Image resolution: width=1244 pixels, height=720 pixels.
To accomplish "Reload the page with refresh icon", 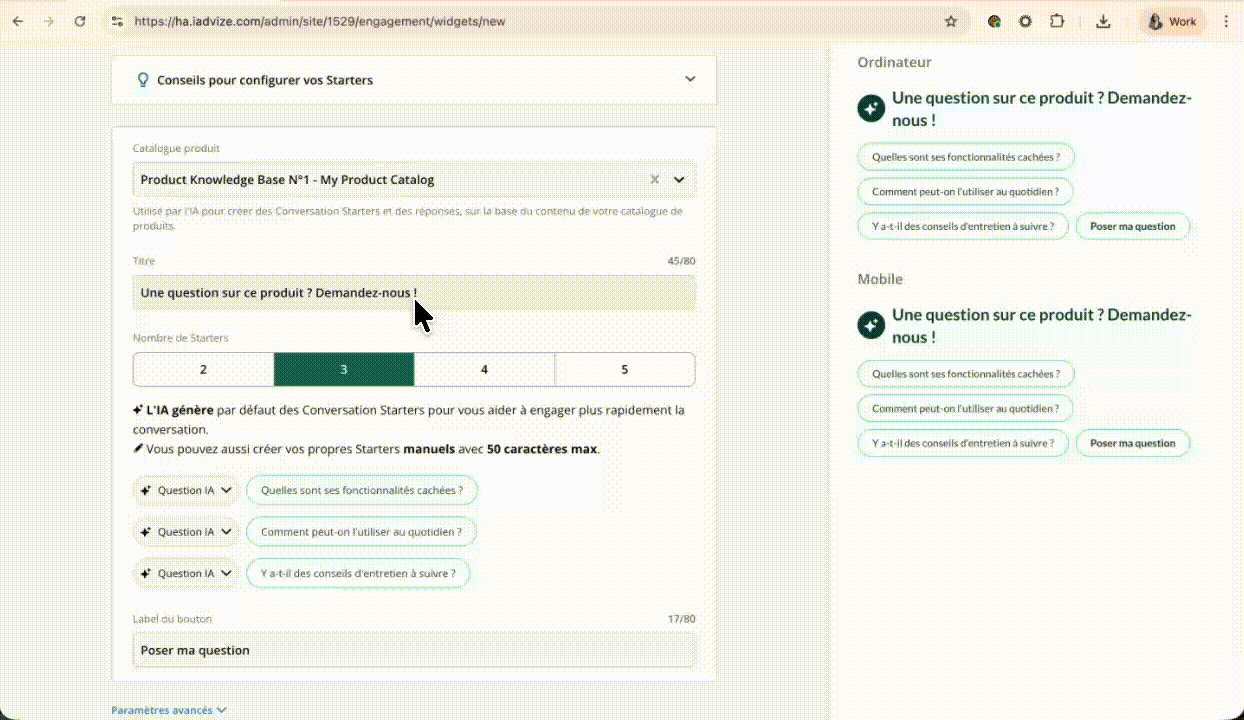I will [x=80, y=21].
